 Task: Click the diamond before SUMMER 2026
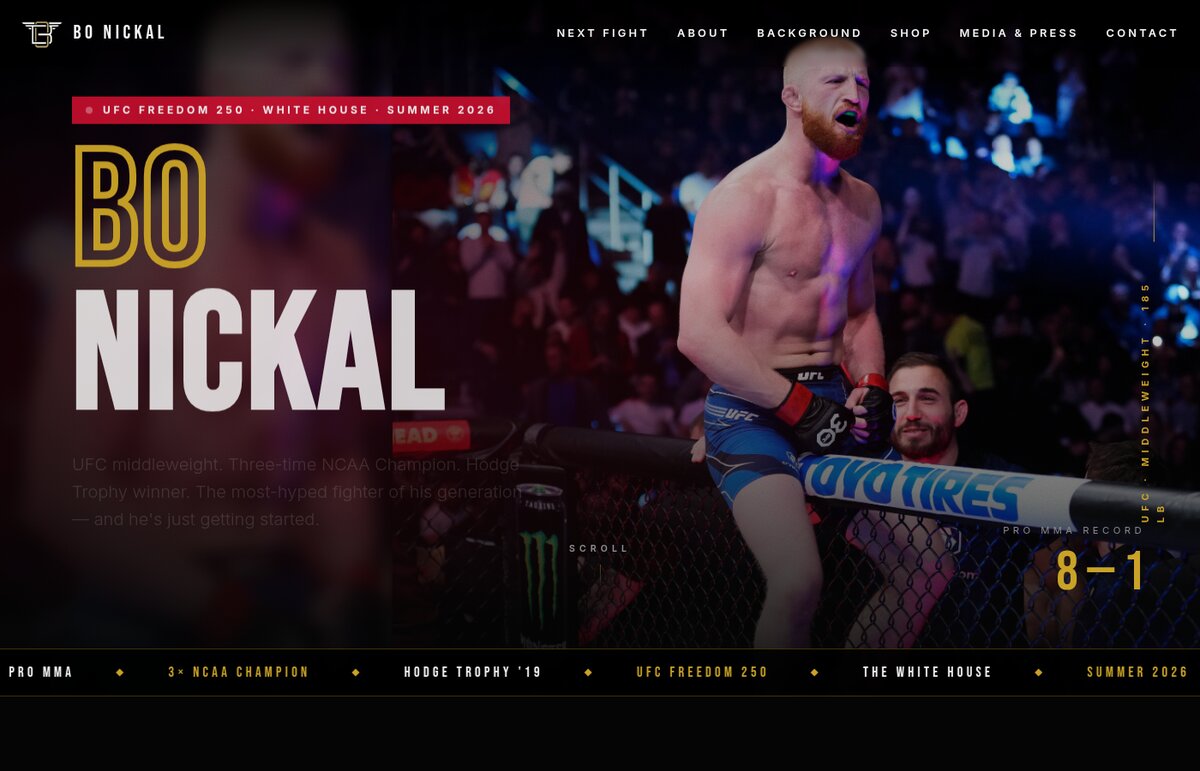point(1038,672)
